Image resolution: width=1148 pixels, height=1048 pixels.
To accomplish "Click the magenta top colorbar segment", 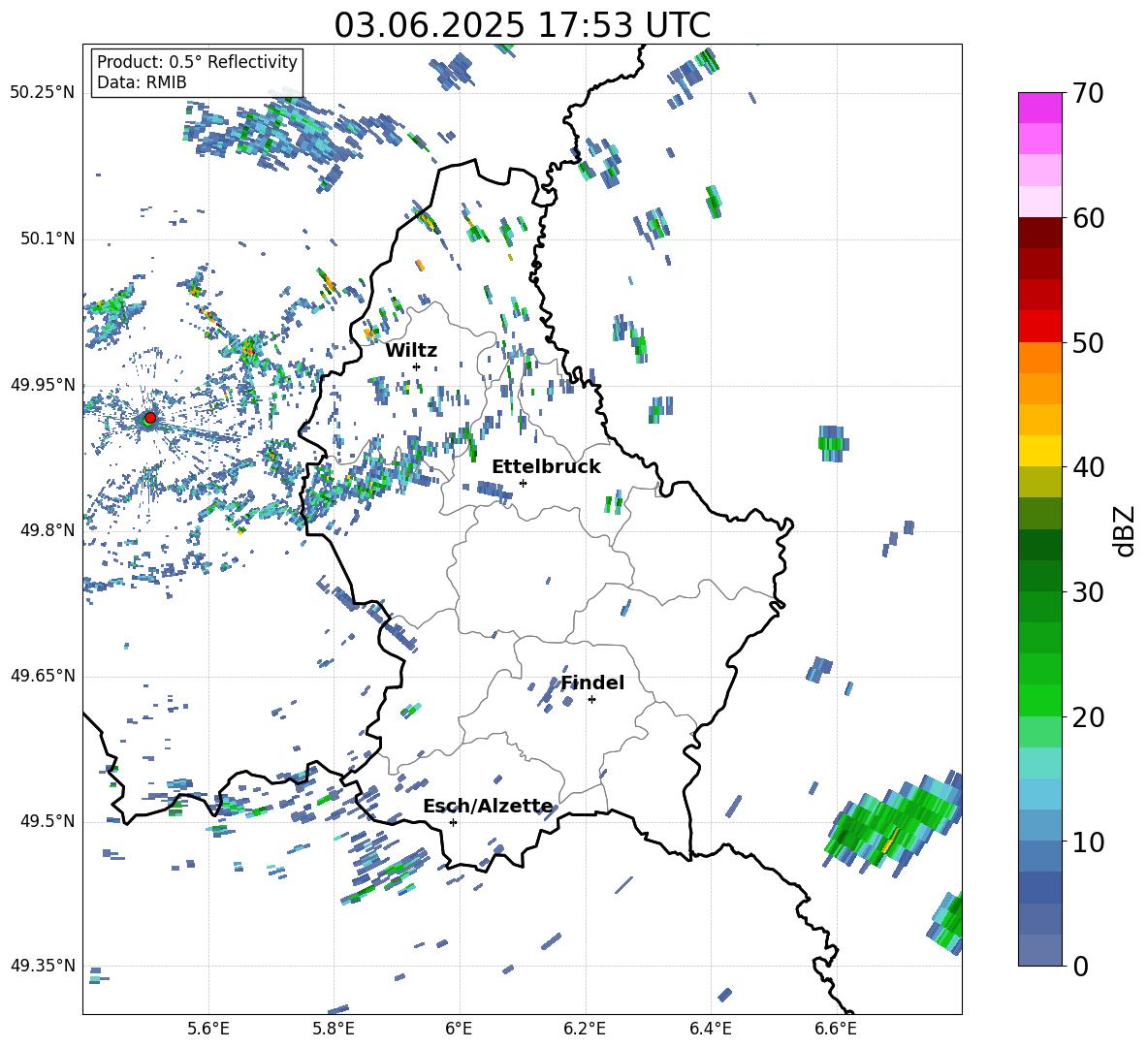I will (1039, 108).
